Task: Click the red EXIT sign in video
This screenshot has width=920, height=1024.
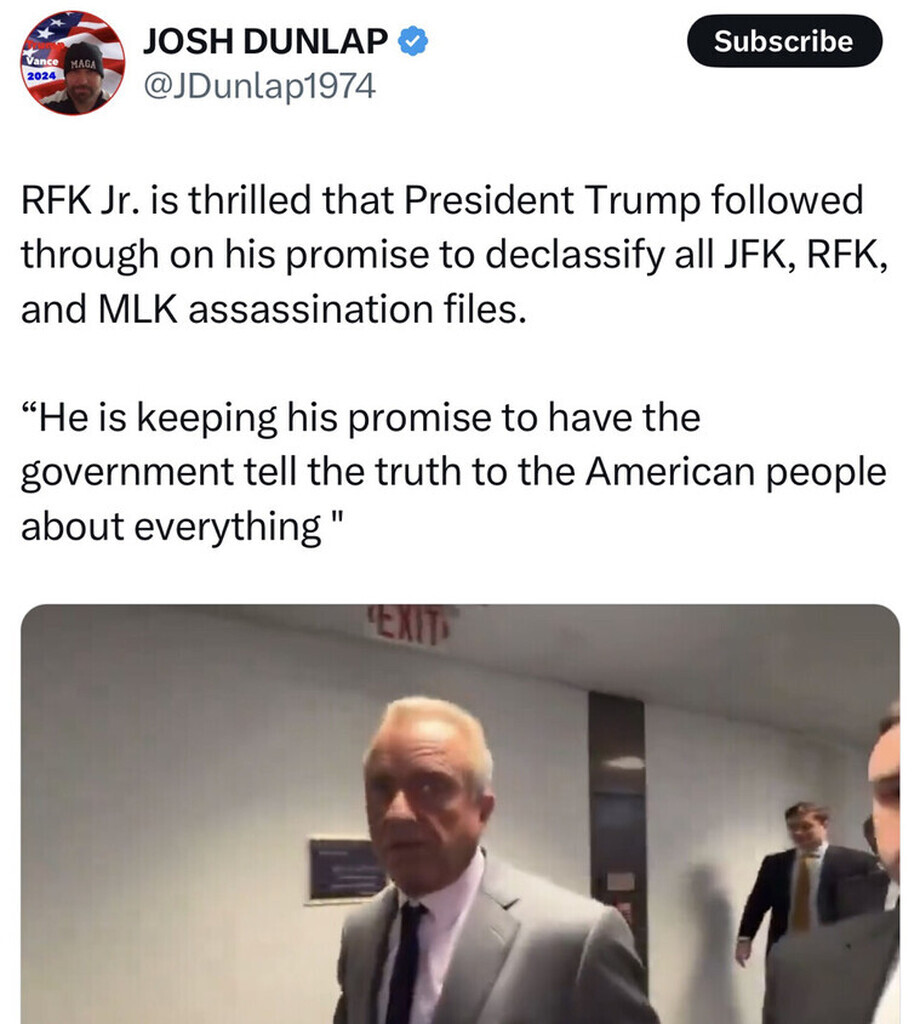Action: [411, 624]
